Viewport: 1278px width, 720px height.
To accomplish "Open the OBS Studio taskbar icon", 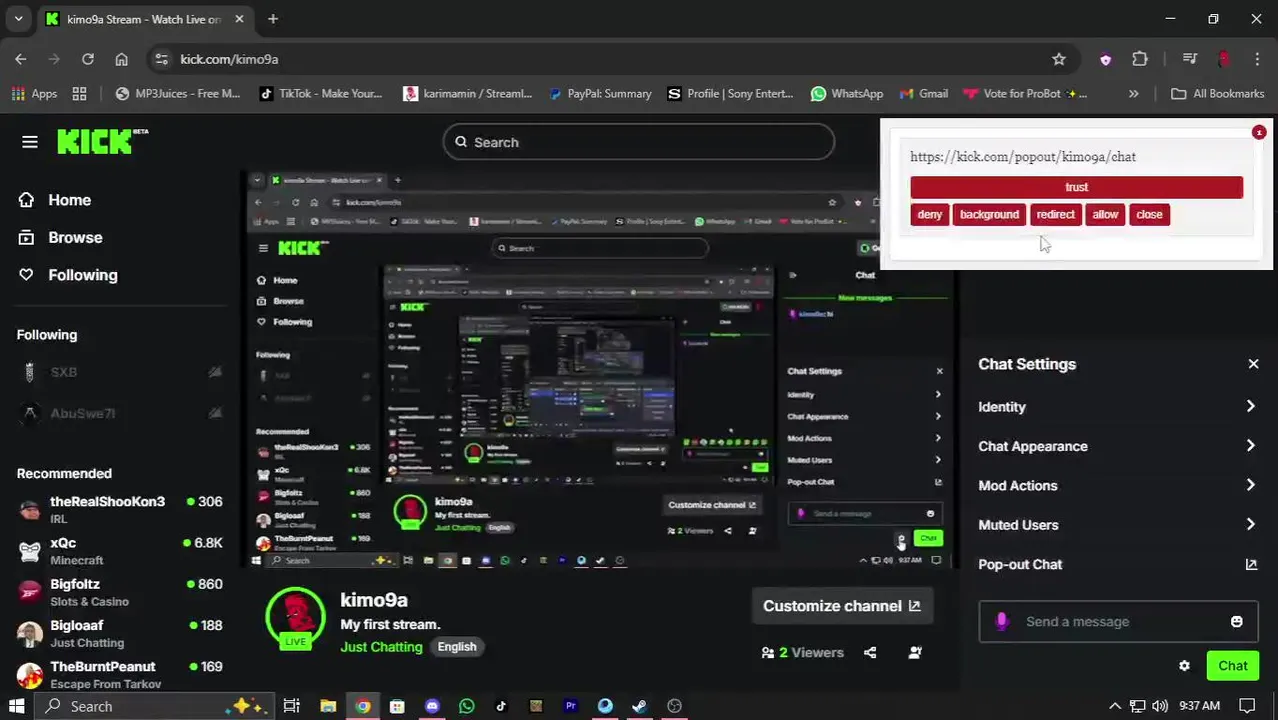I will pos(674,706).
